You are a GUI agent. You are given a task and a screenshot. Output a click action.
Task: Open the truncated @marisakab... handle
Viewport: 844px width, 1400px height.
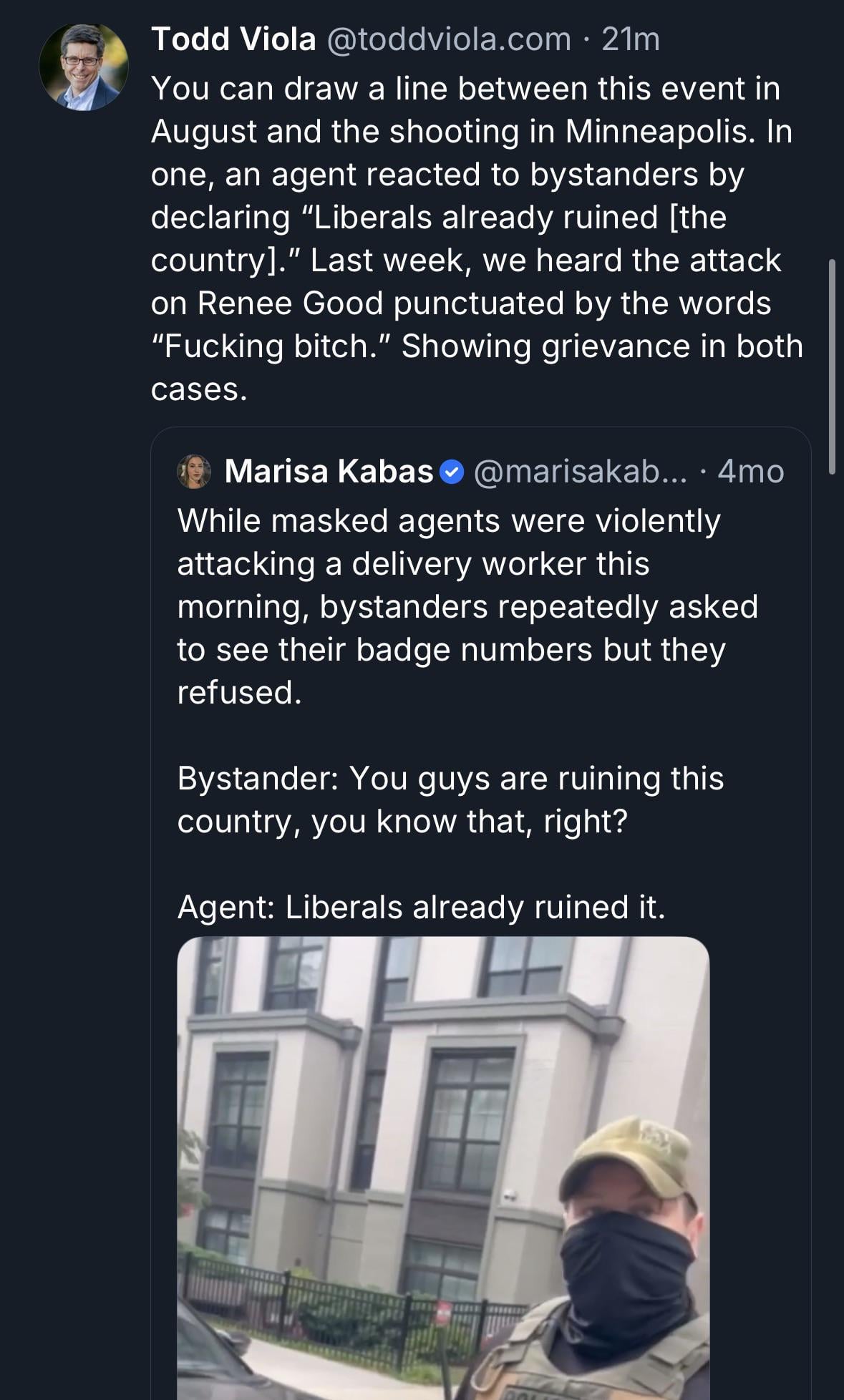pos(580,472)
